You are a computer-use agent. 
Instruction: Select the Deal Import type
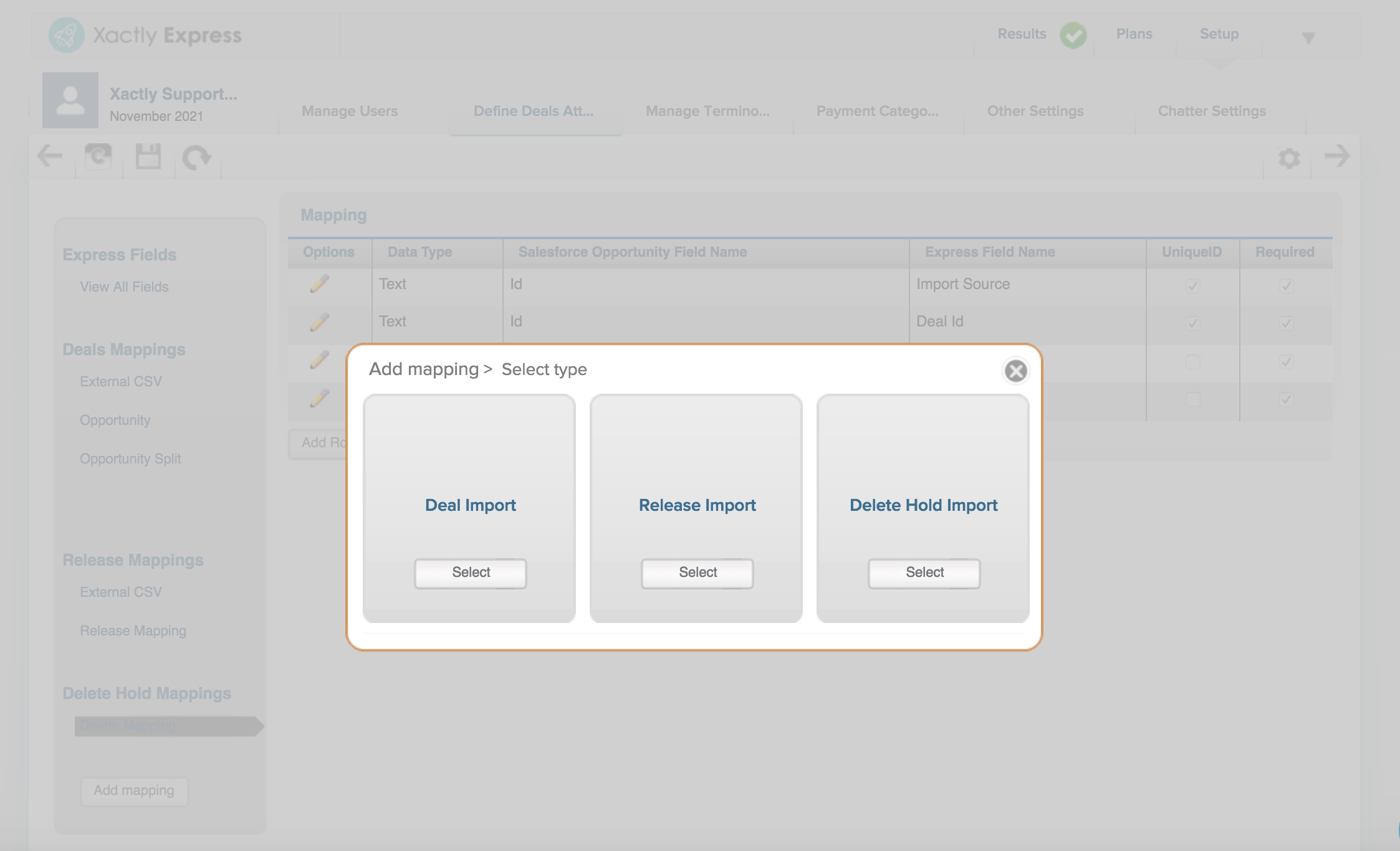[471, 573]
